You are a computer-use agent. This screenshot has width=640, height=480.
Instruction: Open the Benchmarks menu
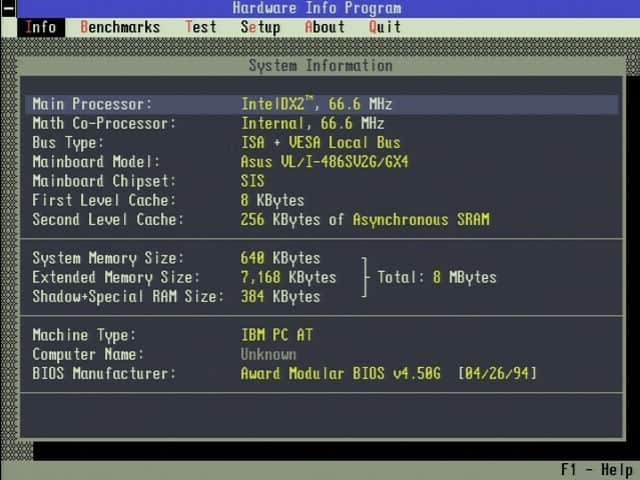coord(120,27)
